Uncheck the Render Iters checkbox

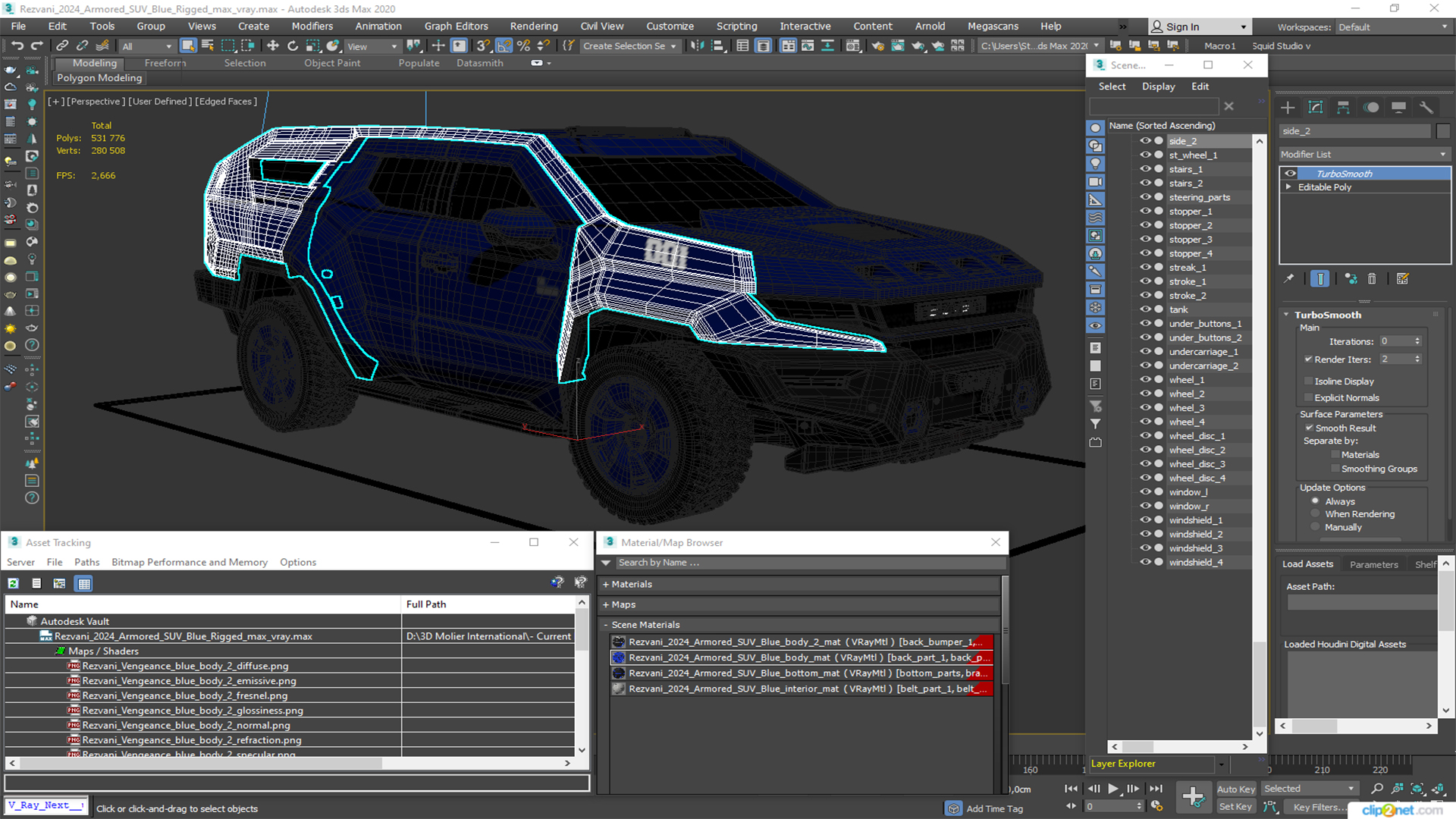(1308, 359)
